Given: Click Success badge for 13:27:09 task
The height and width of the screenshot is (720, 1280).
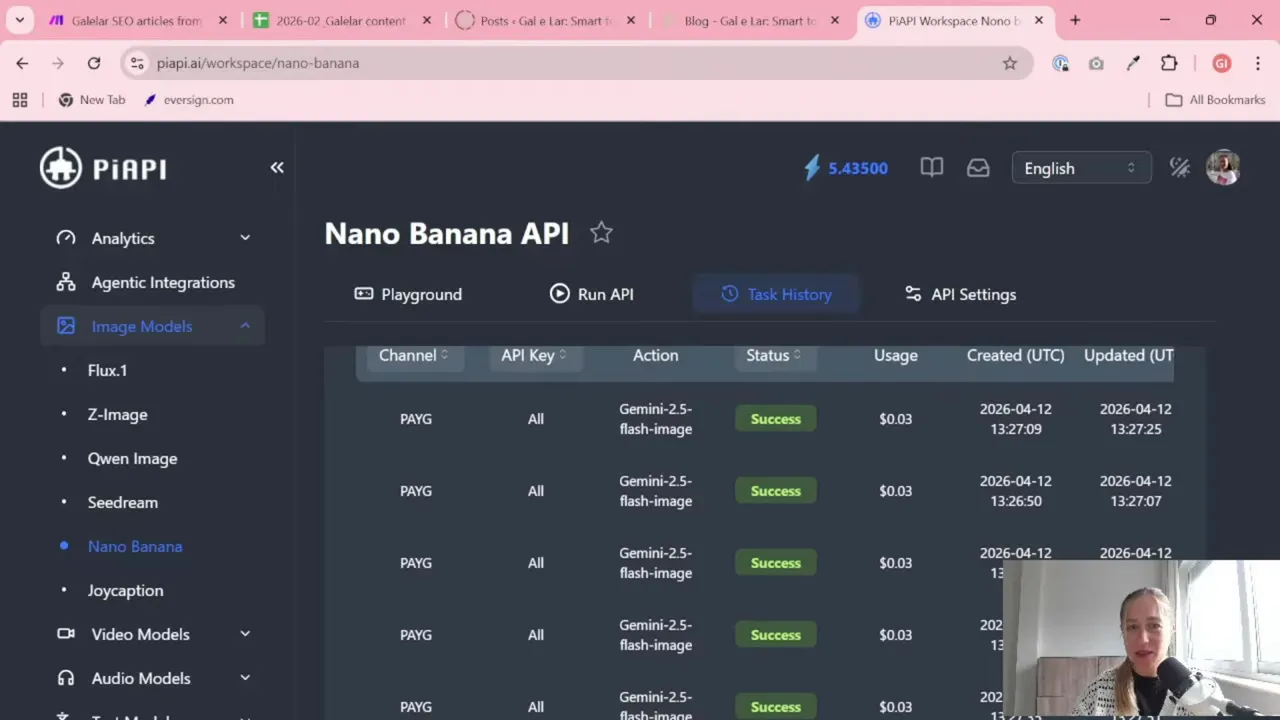Looking at the screenshot, I should click(x=776, y=419).
